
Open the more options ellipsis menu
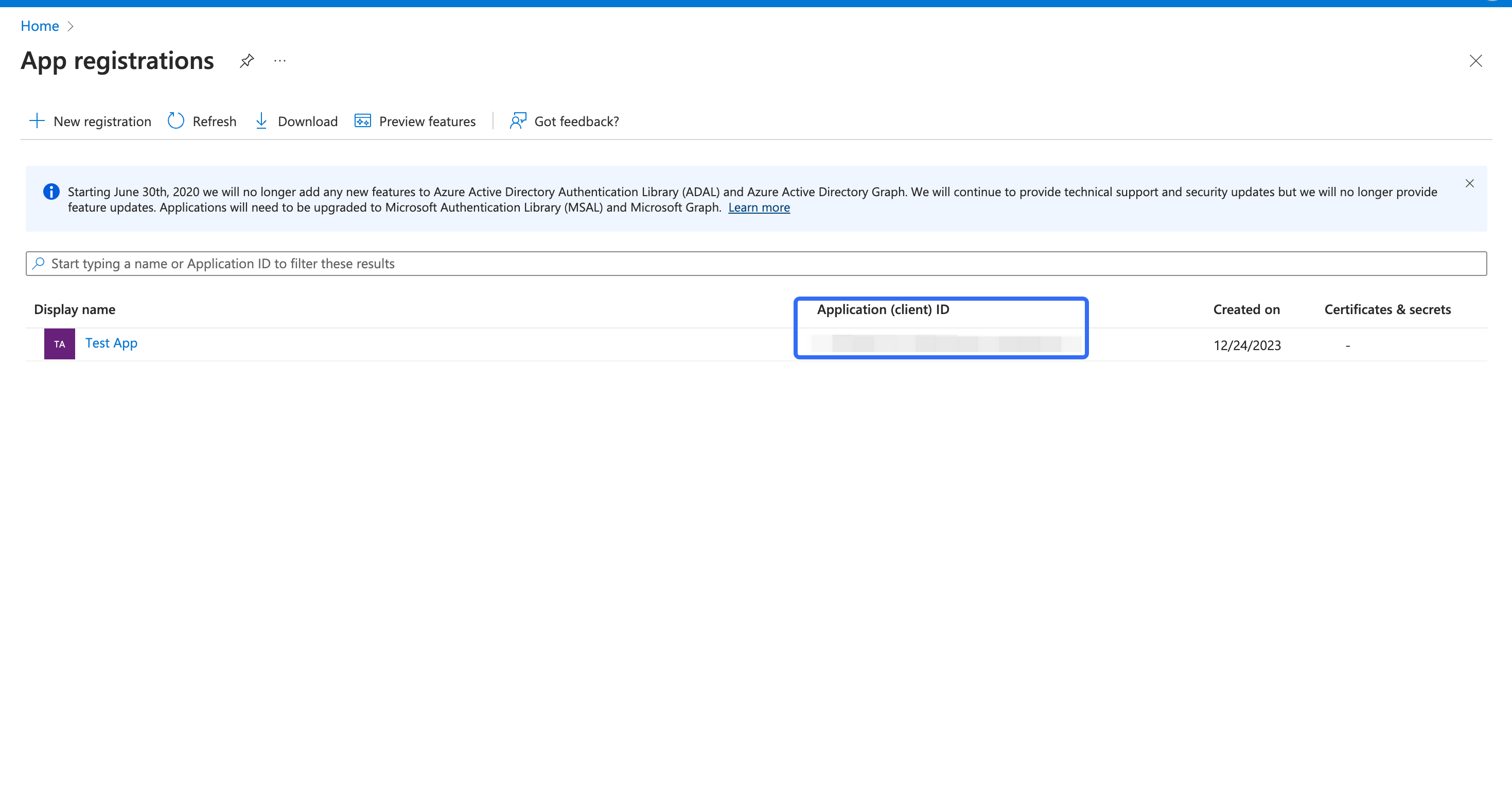(280, 60)
